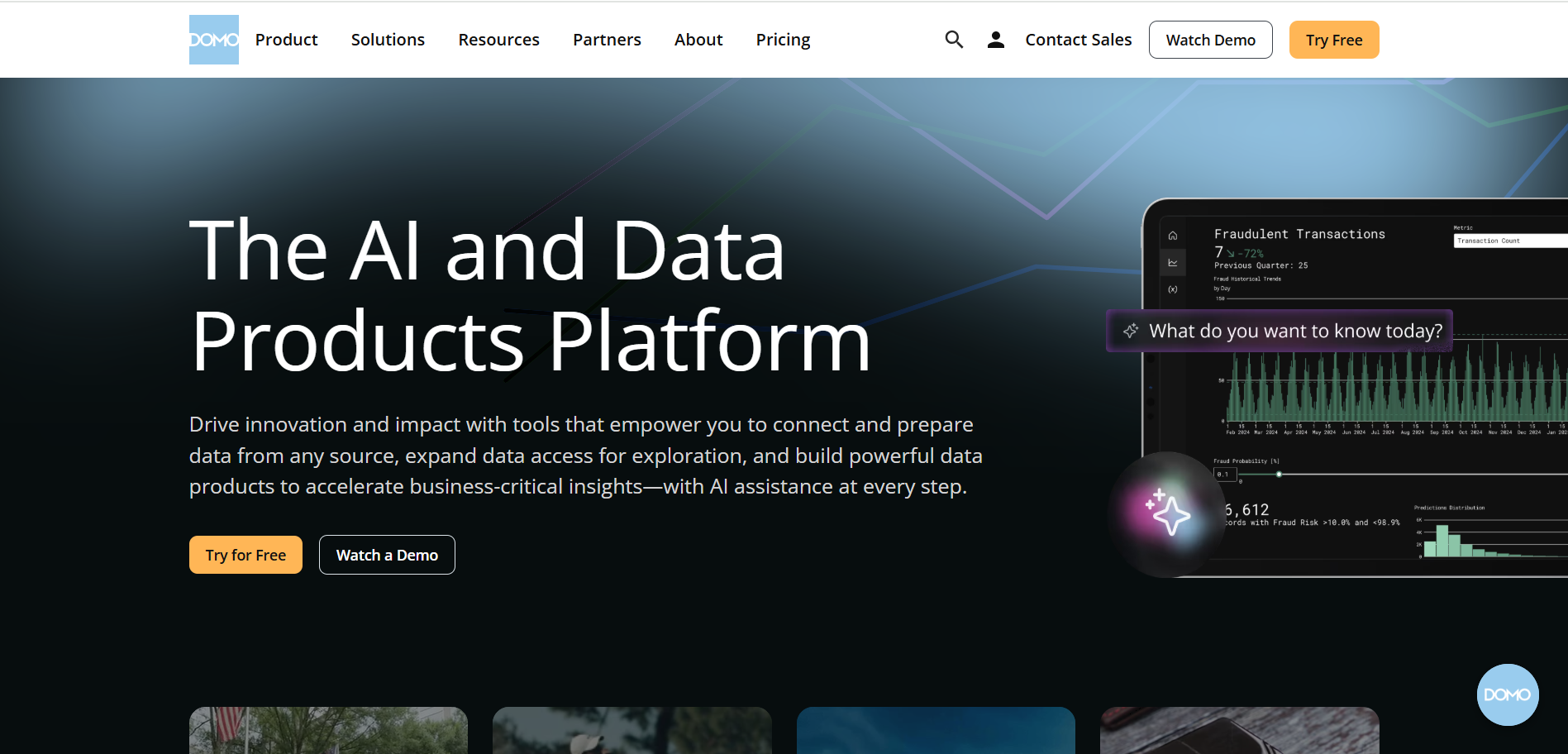Click the Fraud Probability slider handle
The height and width of the screenshot is (754, 1568).
tap(1279, 475)
